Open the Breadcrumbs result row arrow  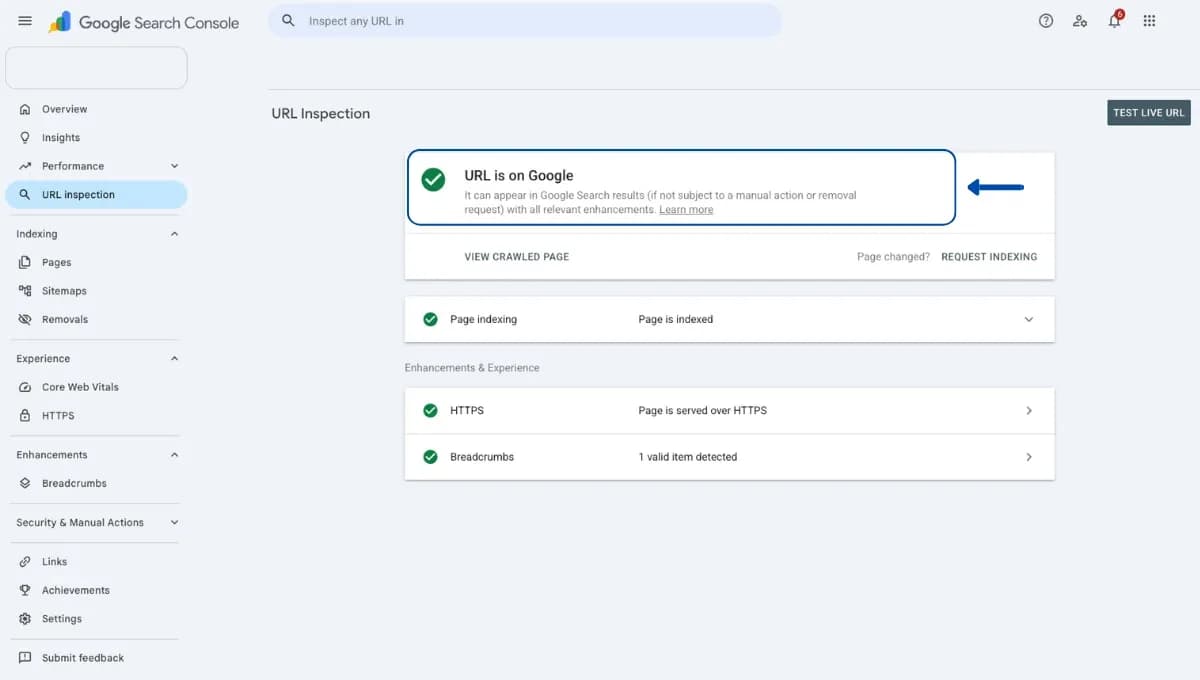1029,457
